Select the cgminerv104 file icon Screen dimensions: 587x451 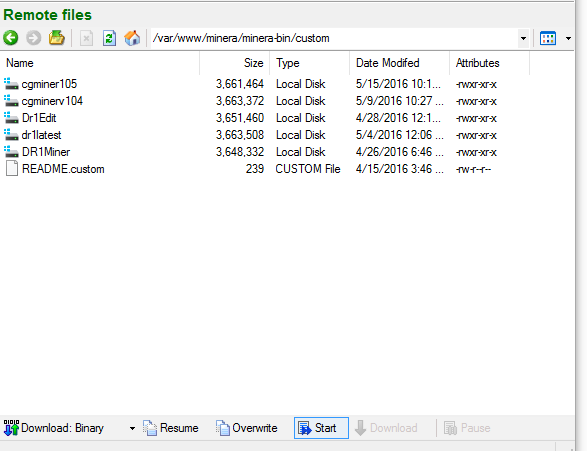[11, 101]
